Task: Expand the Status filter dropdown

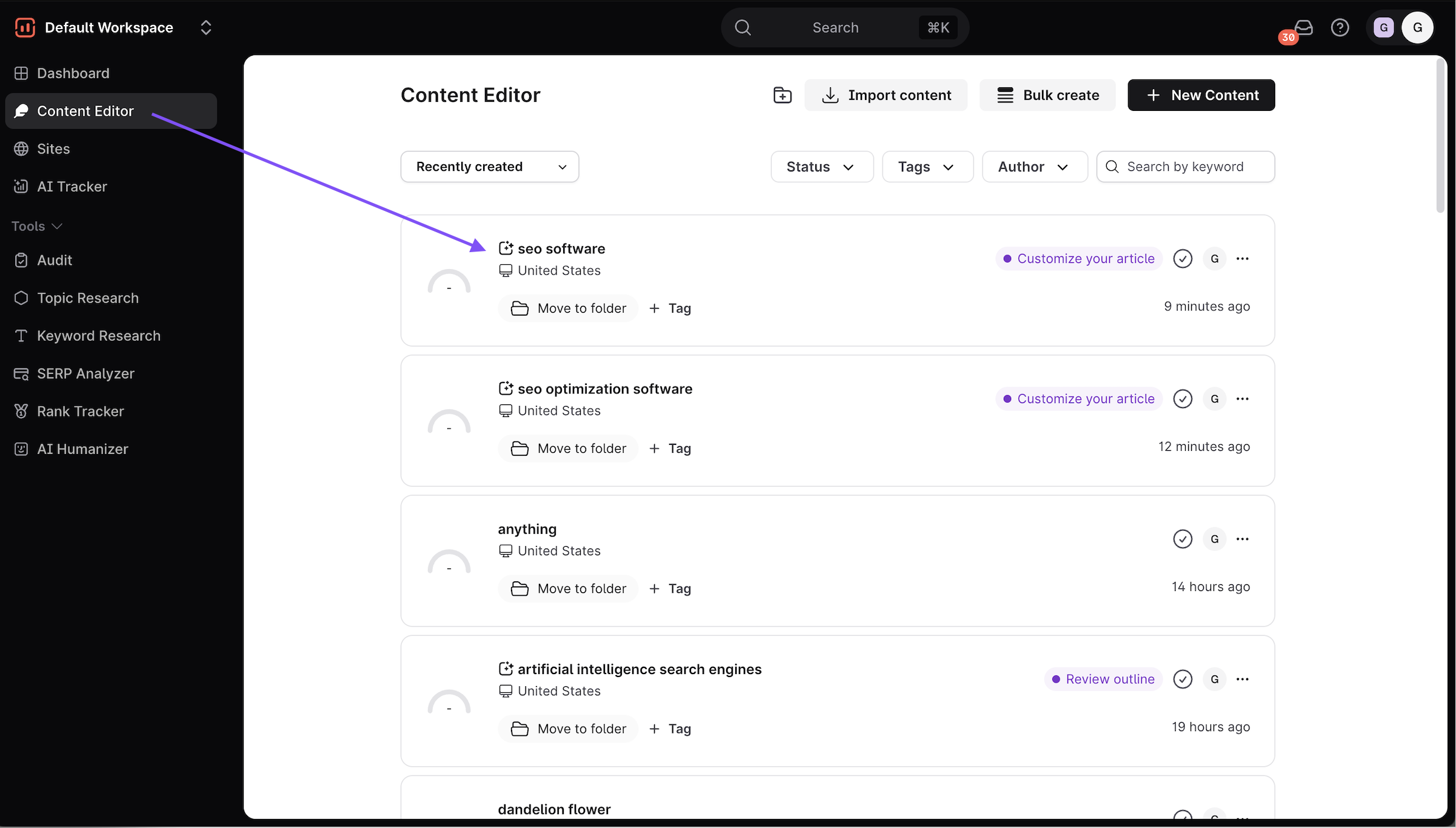Action: (x=821, y=167)
